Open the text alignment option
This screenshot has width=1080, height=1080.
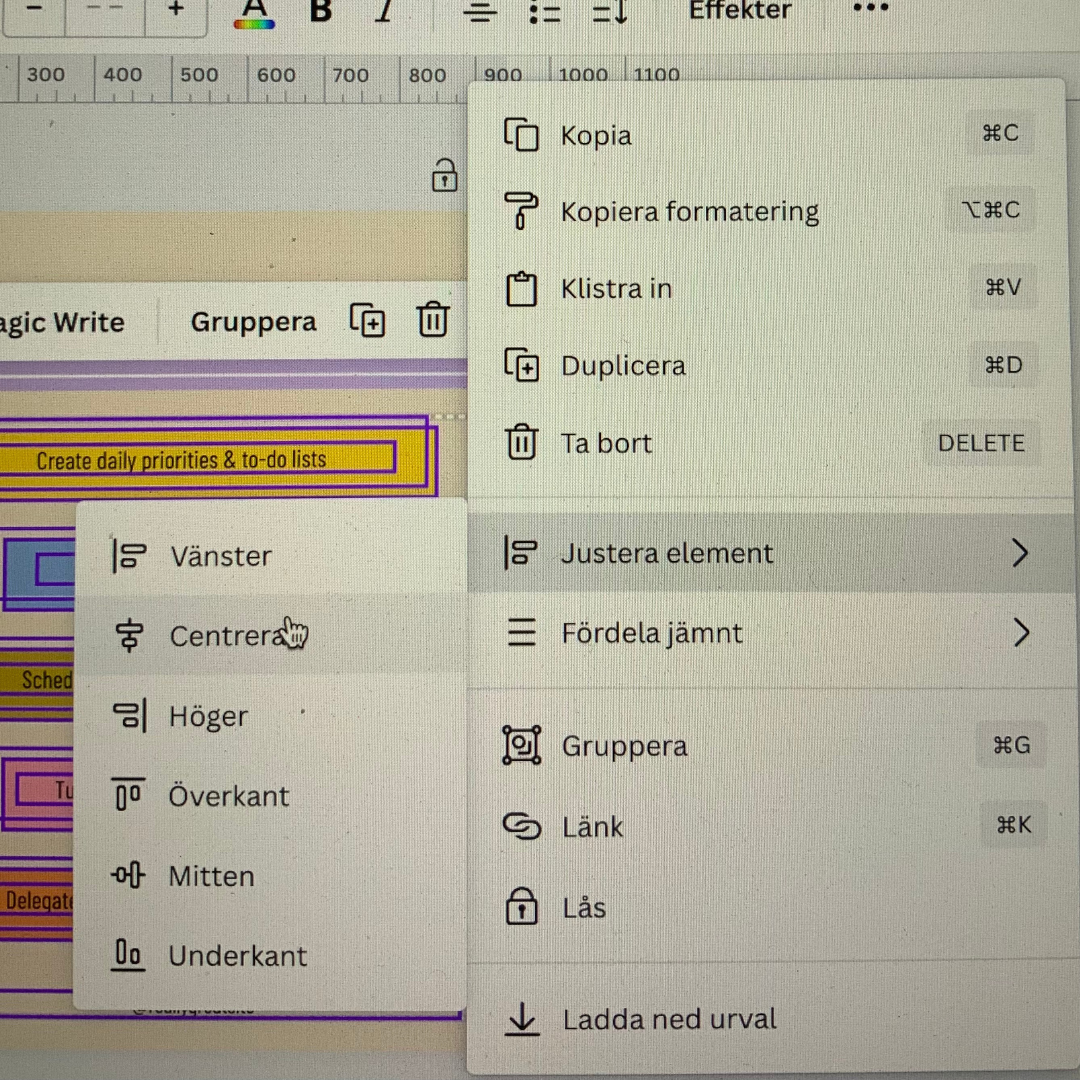[x=480, y=12]
